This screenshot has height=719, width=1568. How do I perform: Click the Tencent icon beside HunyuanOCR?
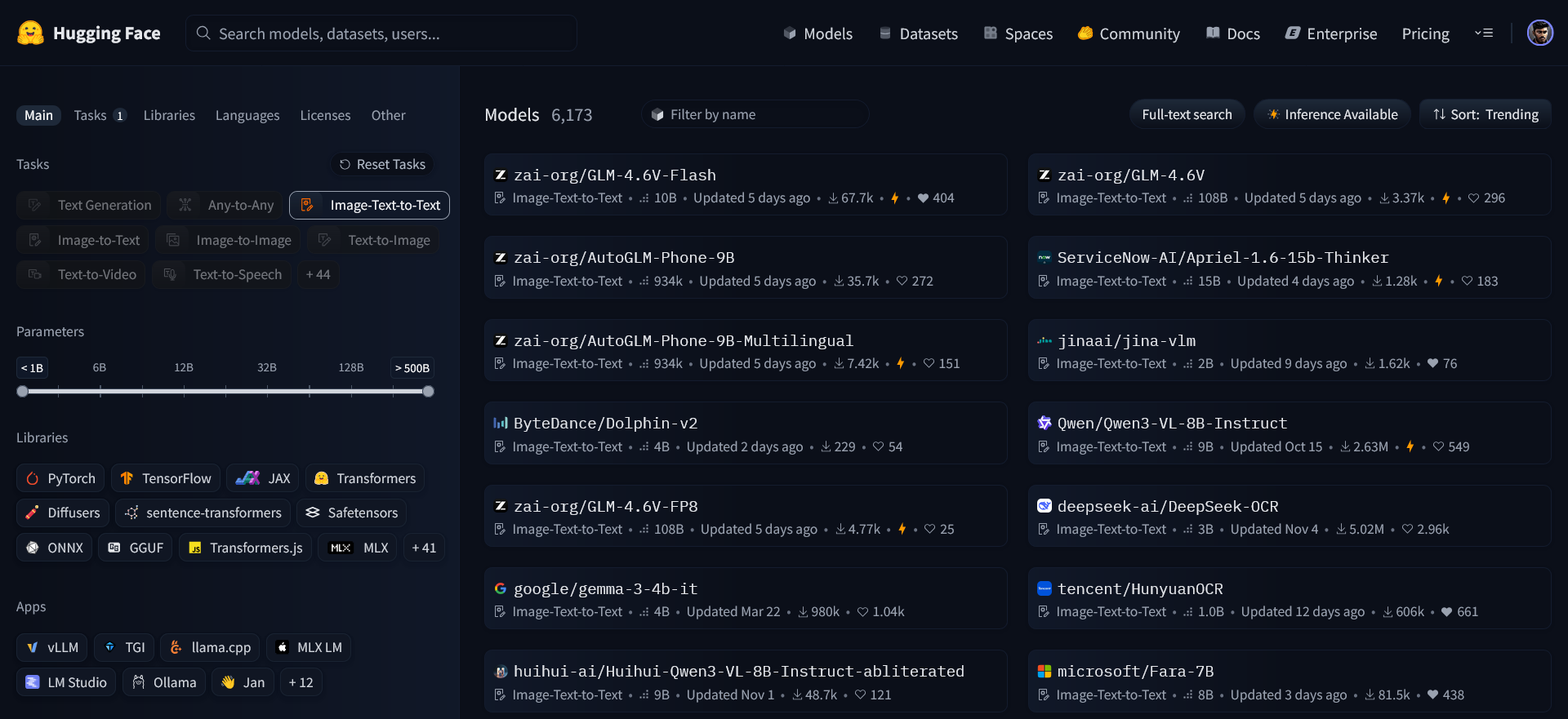[x=1044, y=588]
